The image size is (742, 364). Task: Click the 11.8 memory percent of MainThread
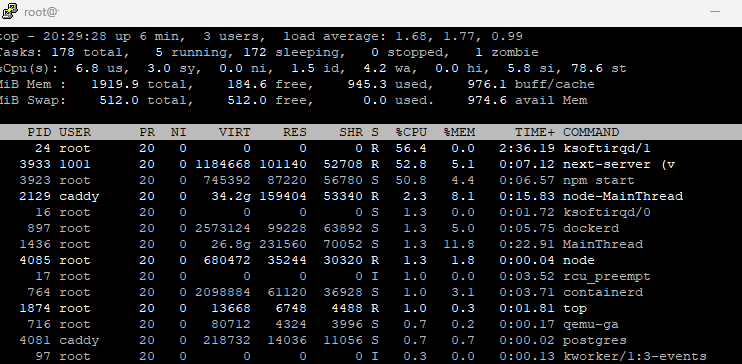(459, 244)
